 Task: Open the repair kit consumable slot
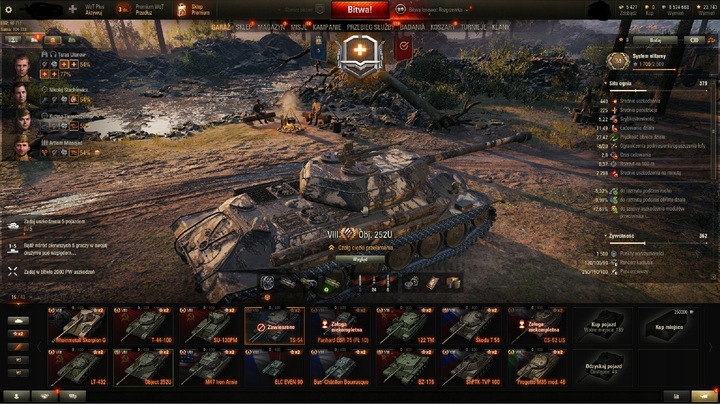click(411, 283)
